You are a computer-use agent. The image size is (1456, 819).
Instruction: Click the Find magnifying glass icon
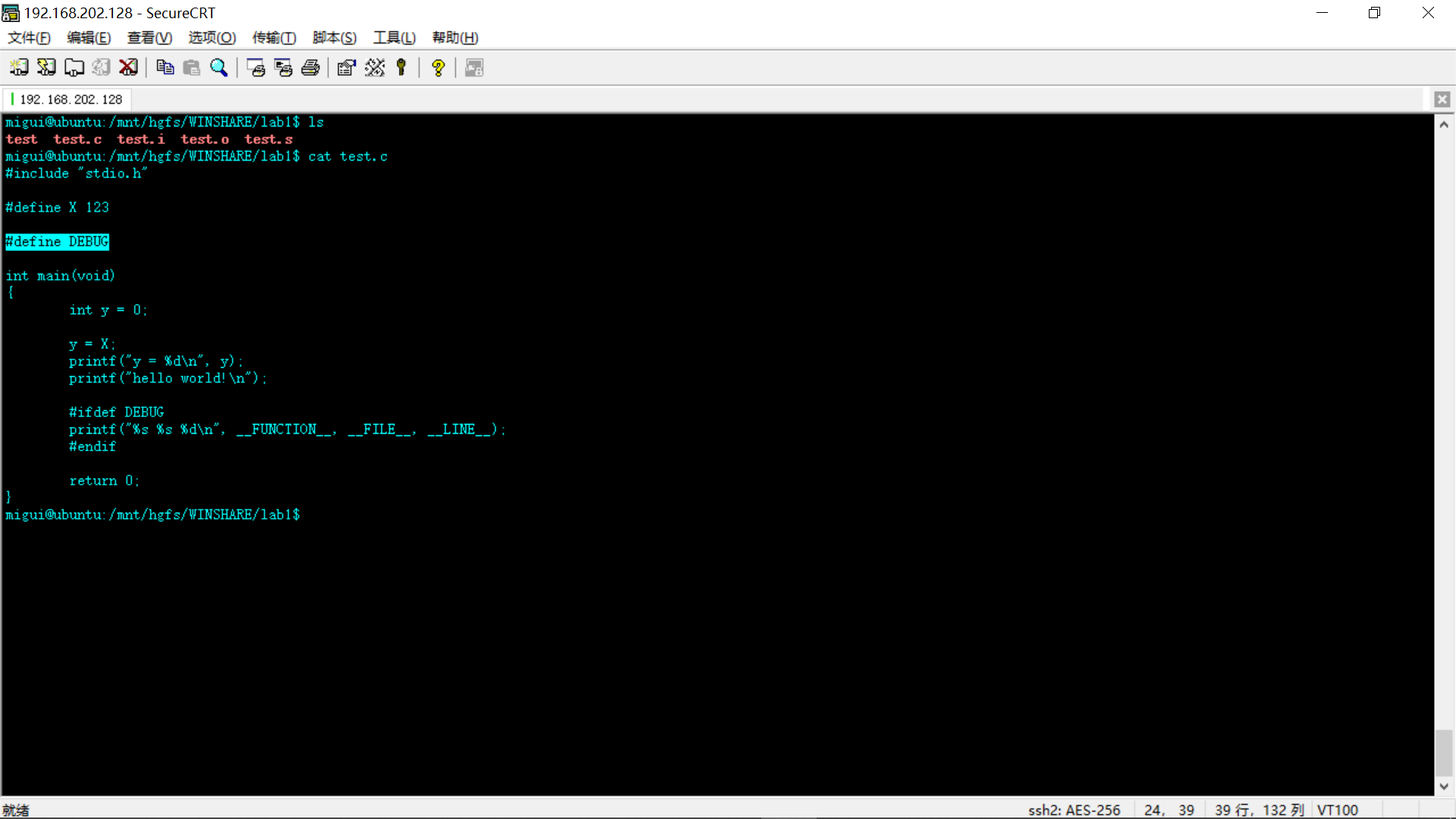219,67
